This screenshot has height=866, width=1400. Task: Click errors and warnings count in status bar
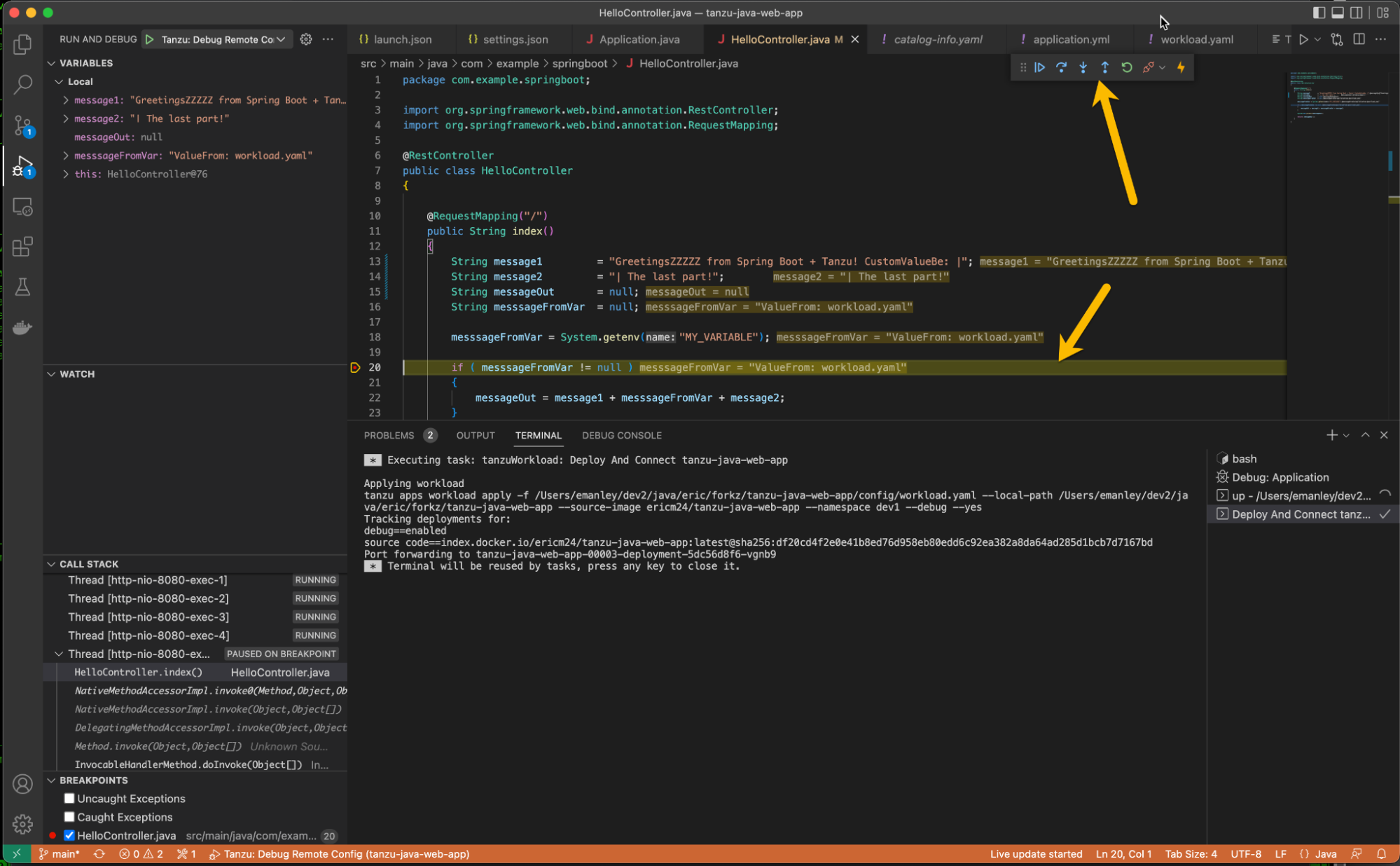[141, 854]
